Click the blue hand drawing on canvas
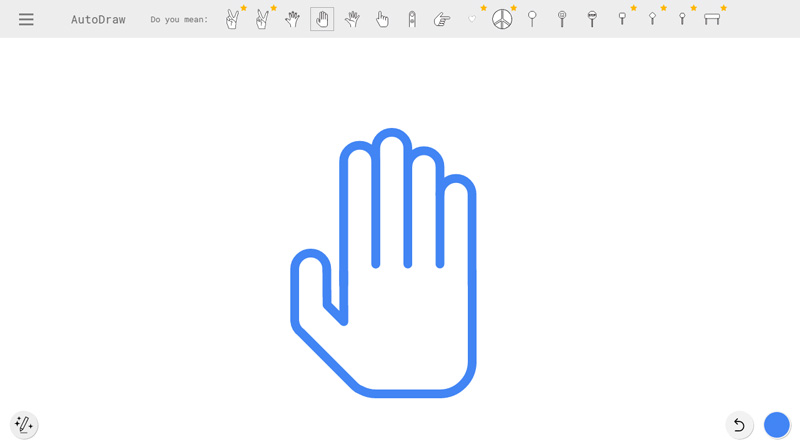Image resolution: width=800 pixels, height=448 pixels. tap(384, 263)
